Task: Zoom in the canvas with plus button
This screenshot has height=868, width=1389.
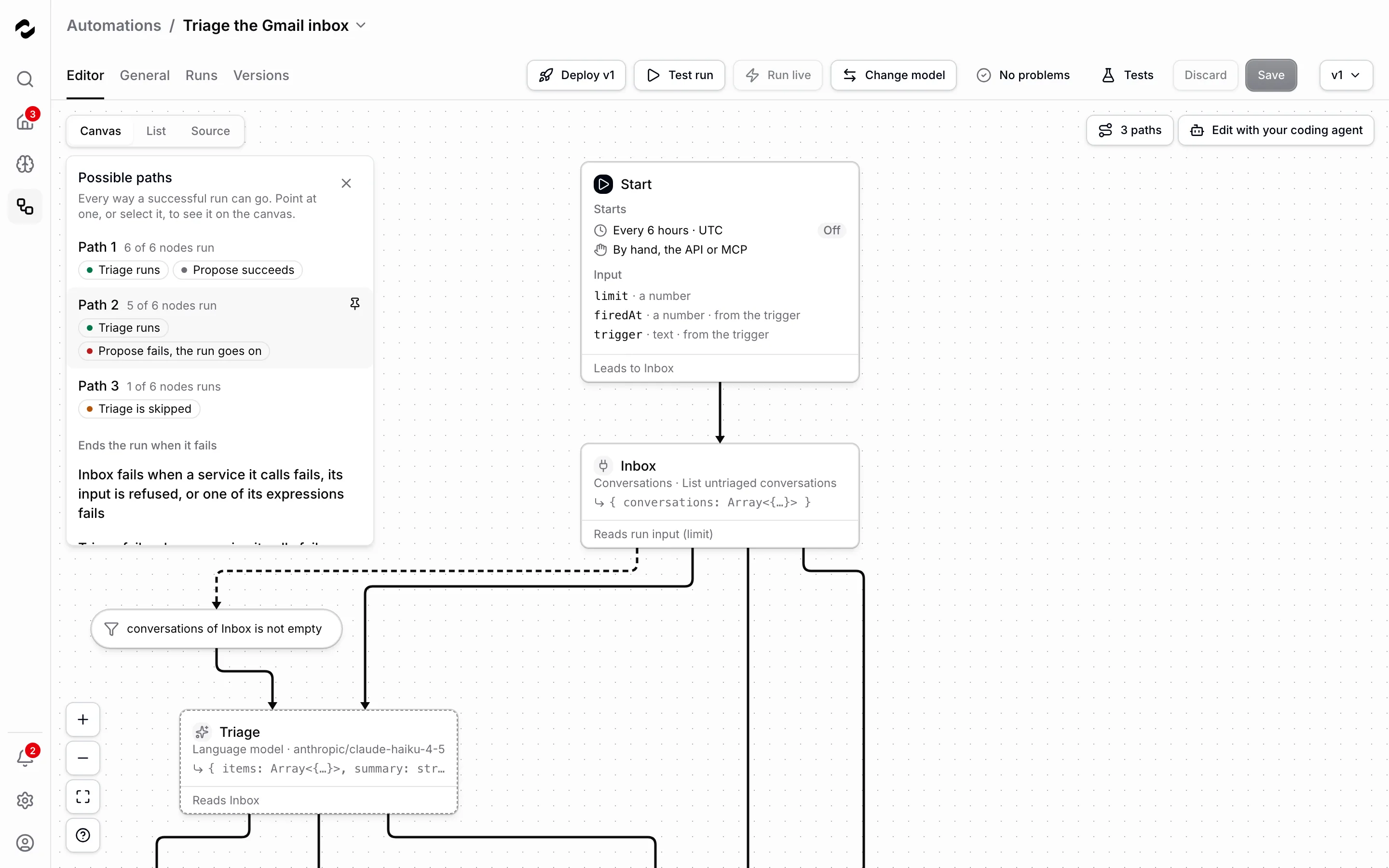Action: coord(83,719)
